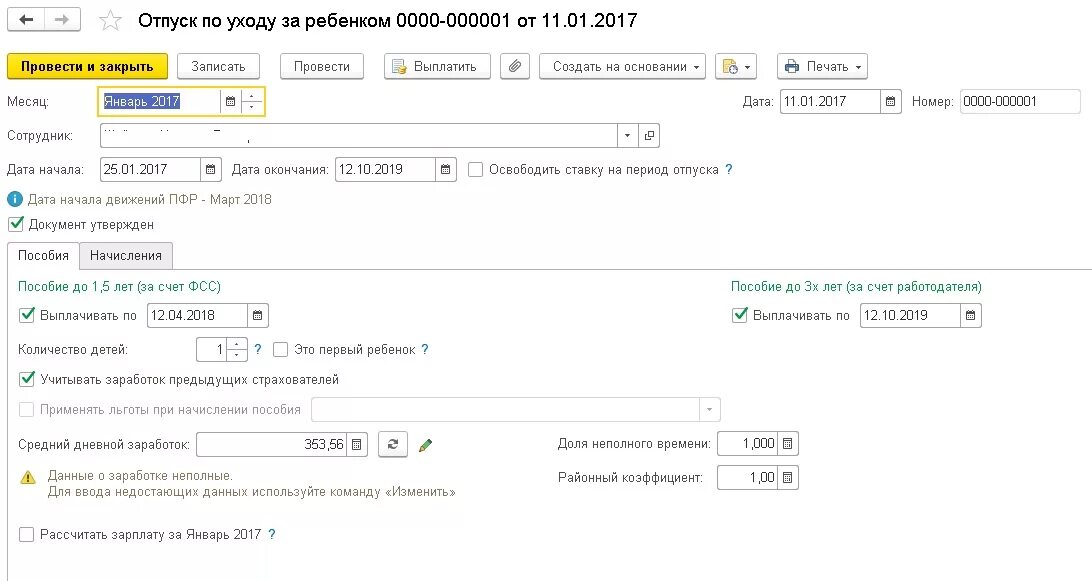Screen dimensions: 1092x581
Task: Toggle the Документ утвержден checkbox
Action: pos(15,224)
